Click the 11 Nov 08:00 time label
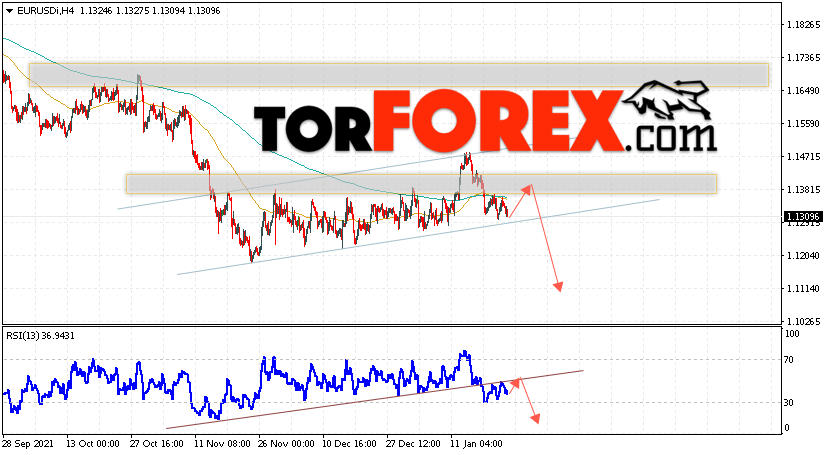 tap(221, 444)
